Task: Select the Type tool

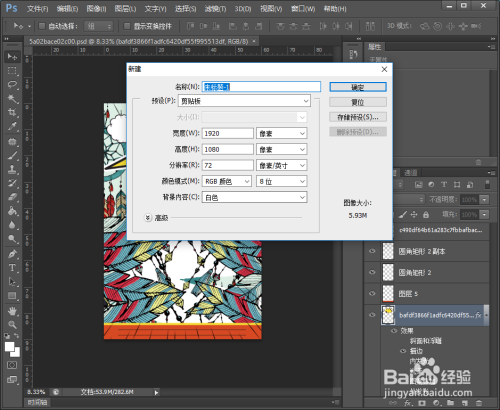Action: 12,268
